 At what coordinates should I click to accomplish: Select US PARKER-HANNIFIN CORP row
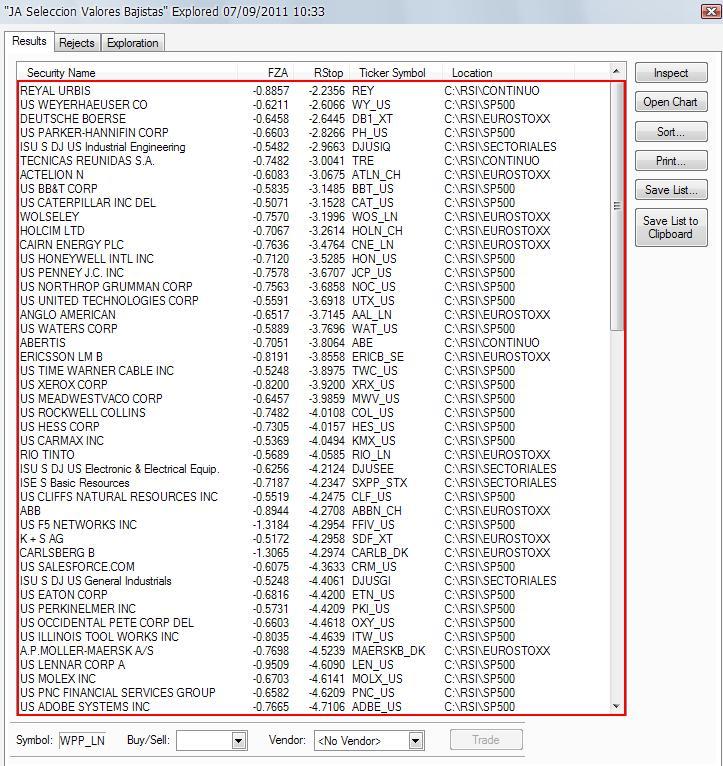point(314,133)
